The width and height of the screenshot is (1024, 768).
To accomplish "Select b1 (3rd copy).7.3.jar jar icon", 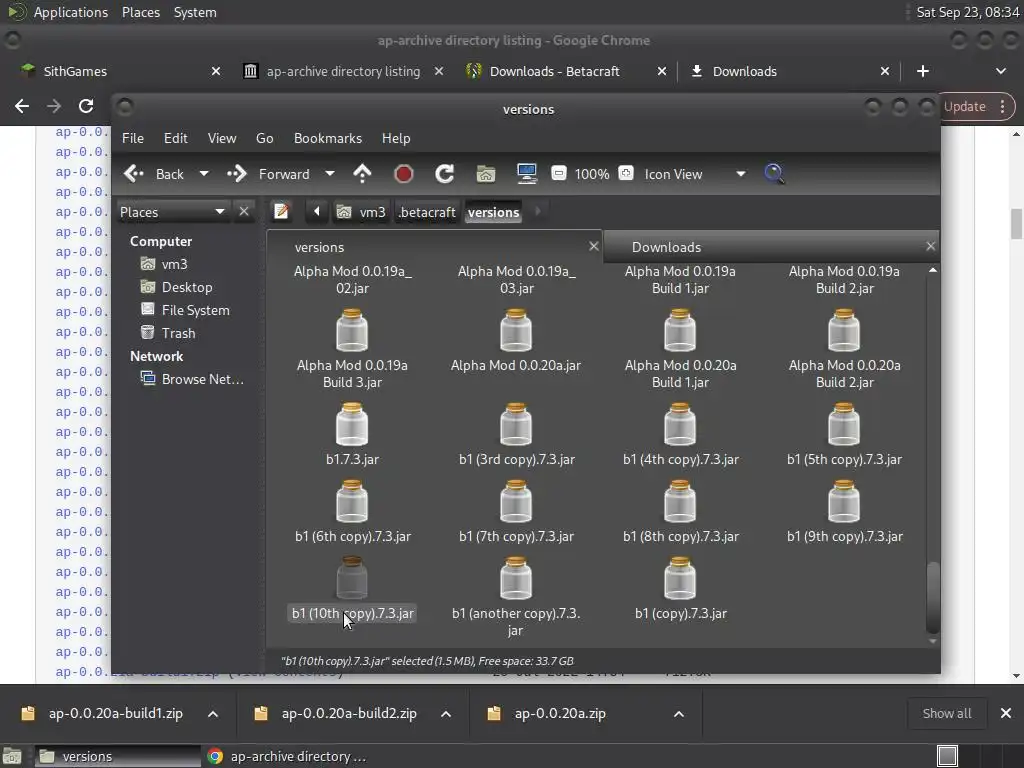I will (x=516, y=424).
